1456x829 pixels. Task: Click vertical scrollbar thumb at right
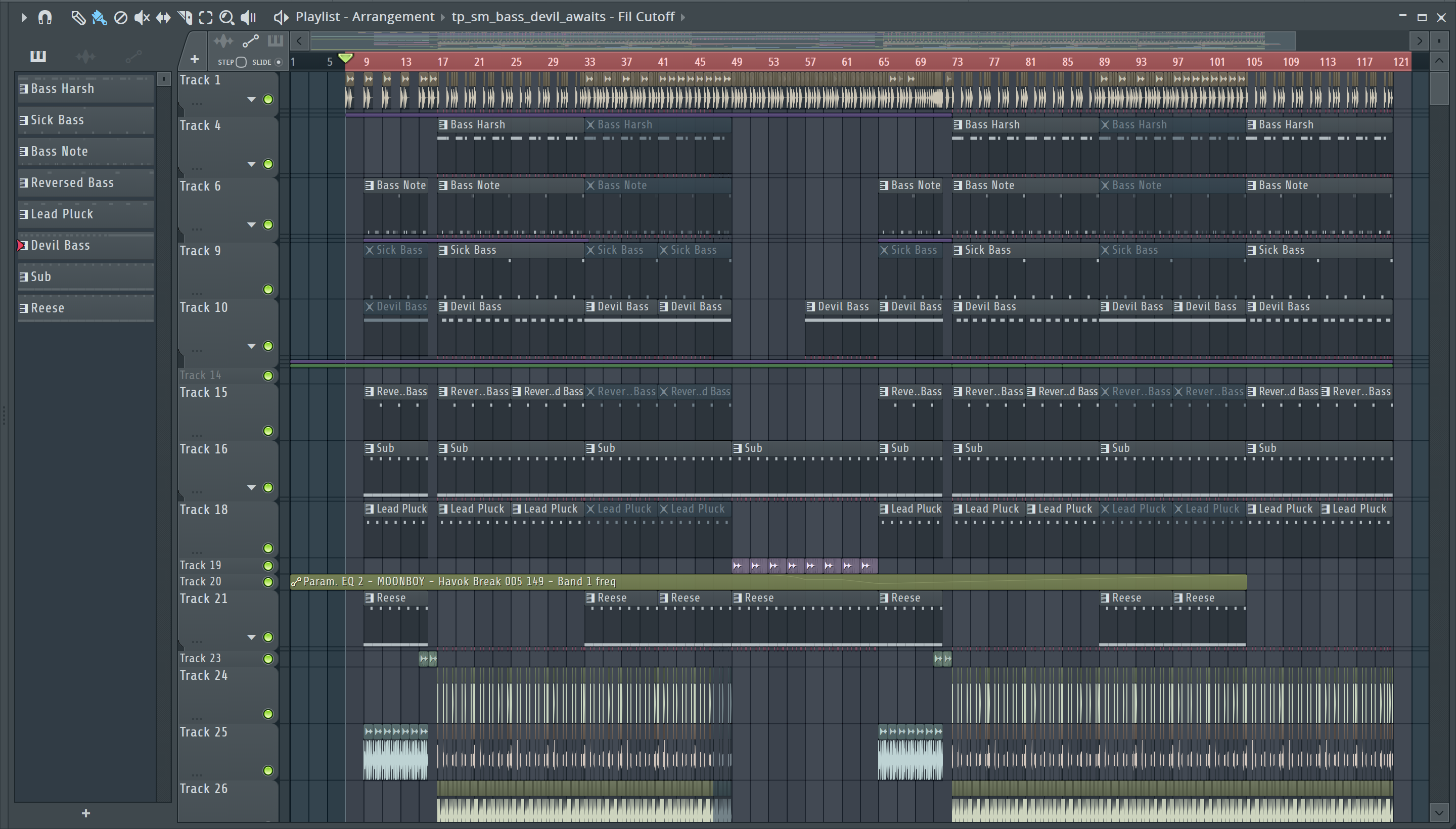[x=1439, y=88]
